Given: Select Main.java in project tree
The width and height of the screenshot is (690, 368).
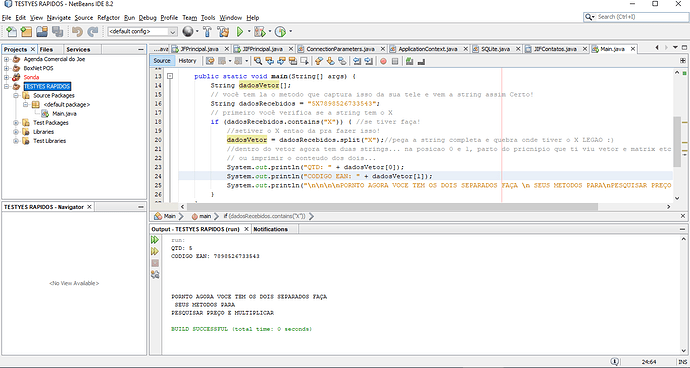Looking at the screenshot, I should tap(64, 114).
